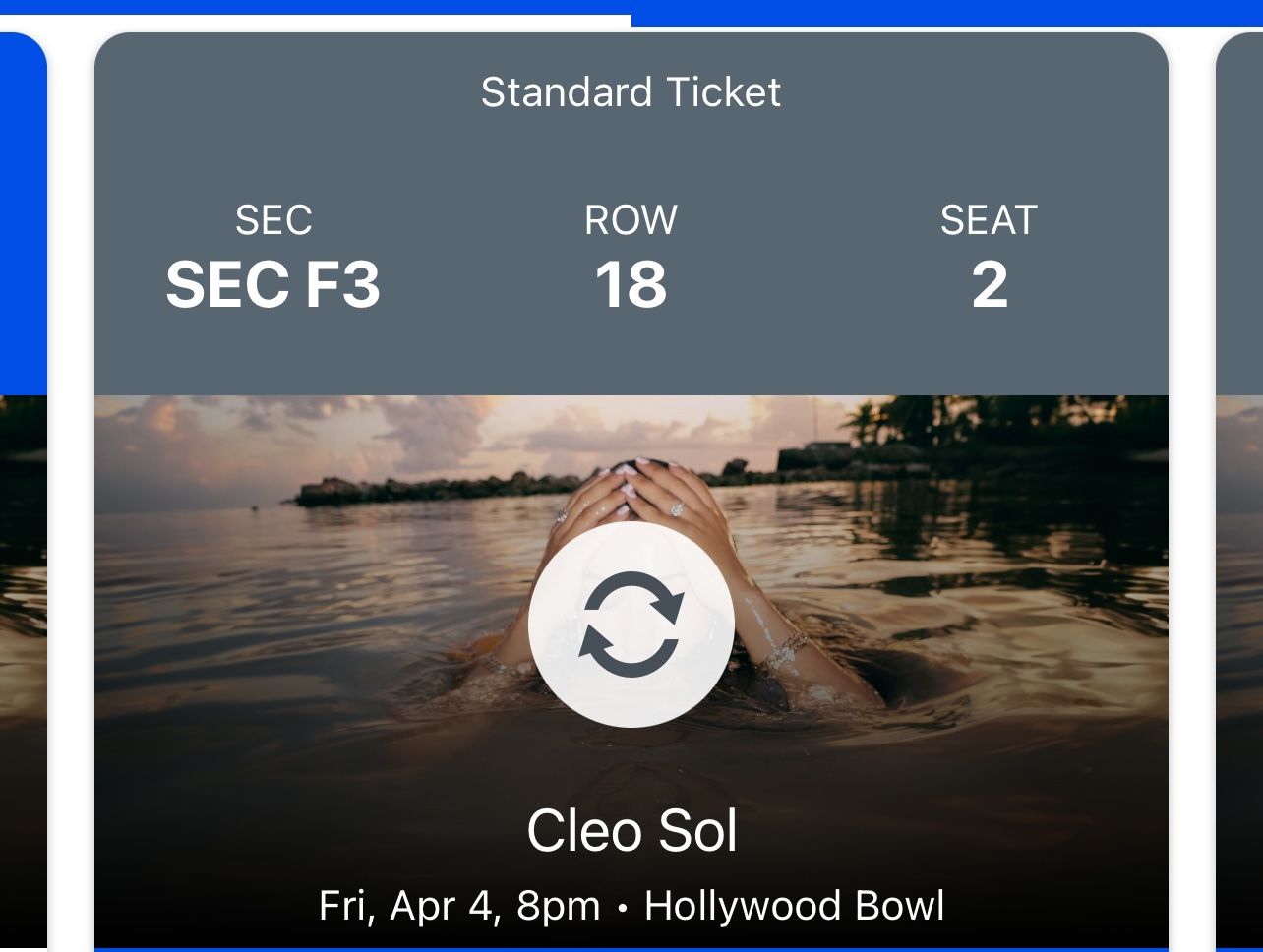Tap the circular refresh arrows icon
The height and width of the screenshot is (952, 1263).
tap(631, 624)
